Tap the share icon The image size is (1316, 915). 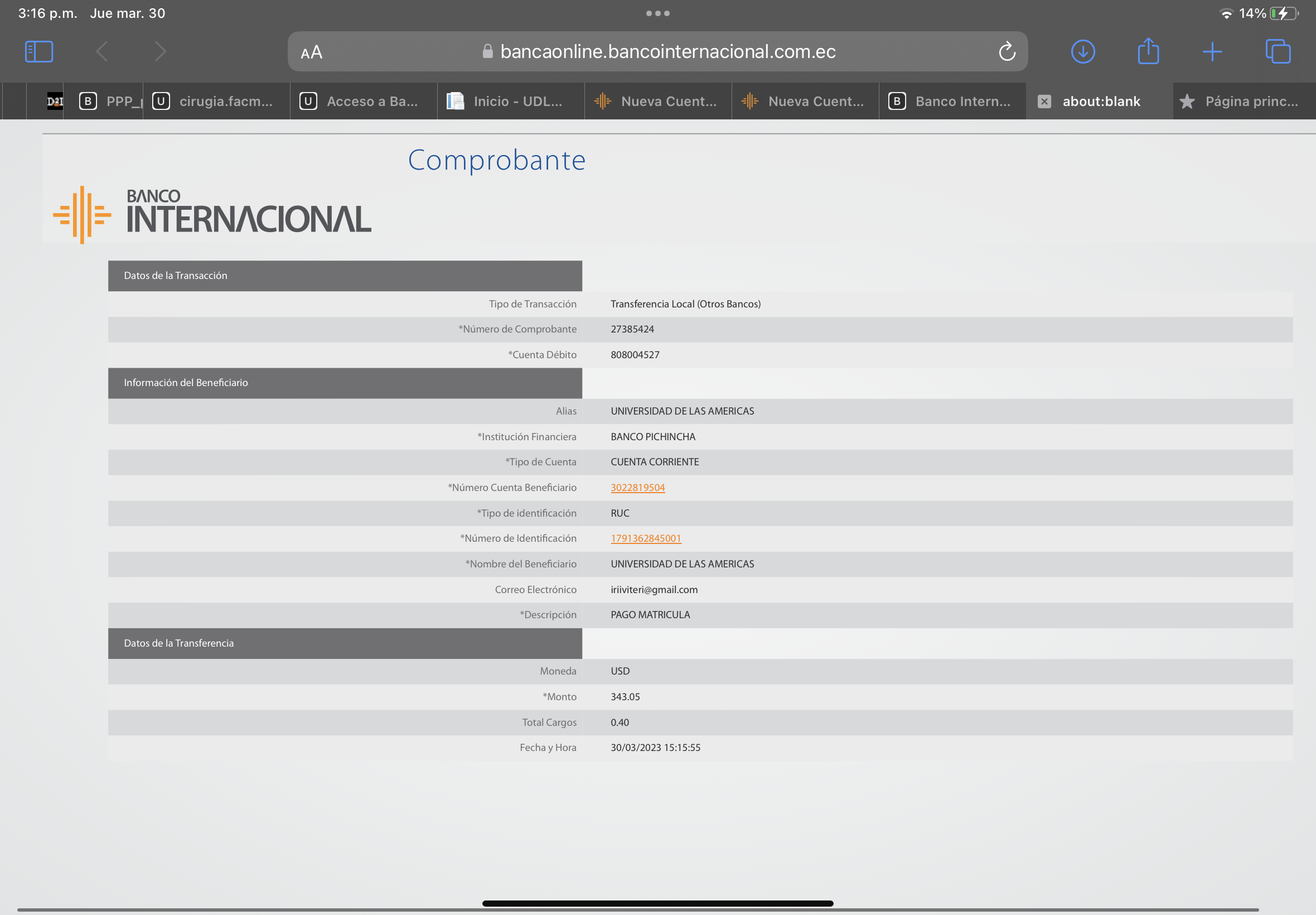pyautogui.click(x=1148, y=51)
